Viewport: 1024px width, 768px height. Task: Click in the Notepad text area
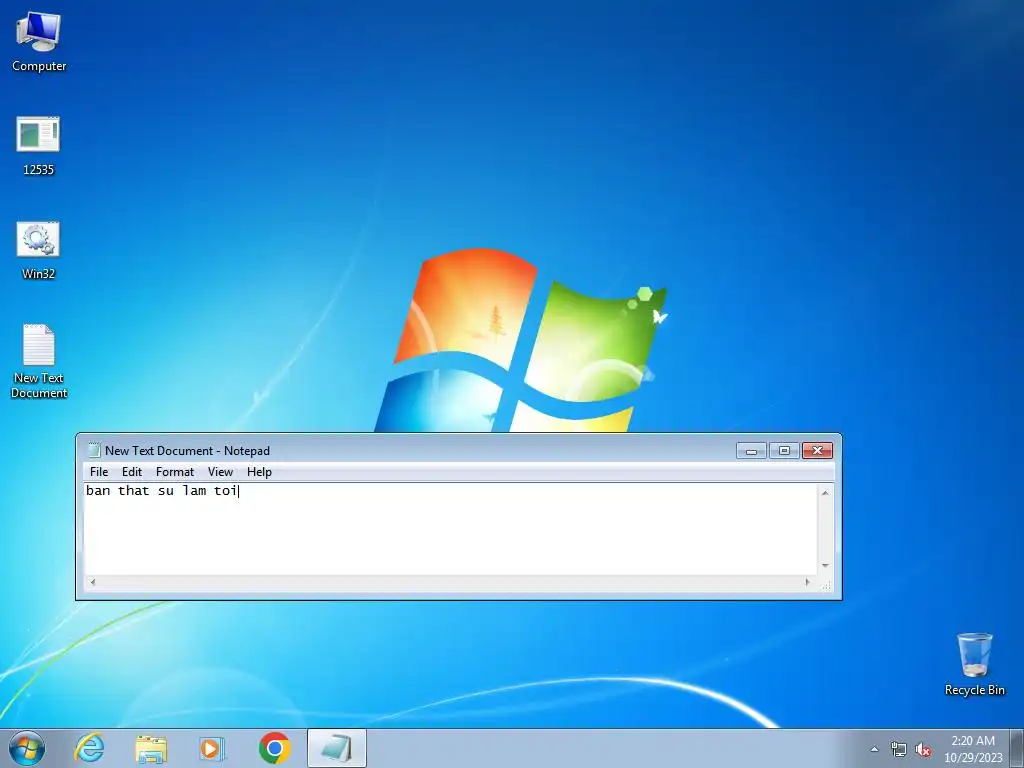(451, 529)
